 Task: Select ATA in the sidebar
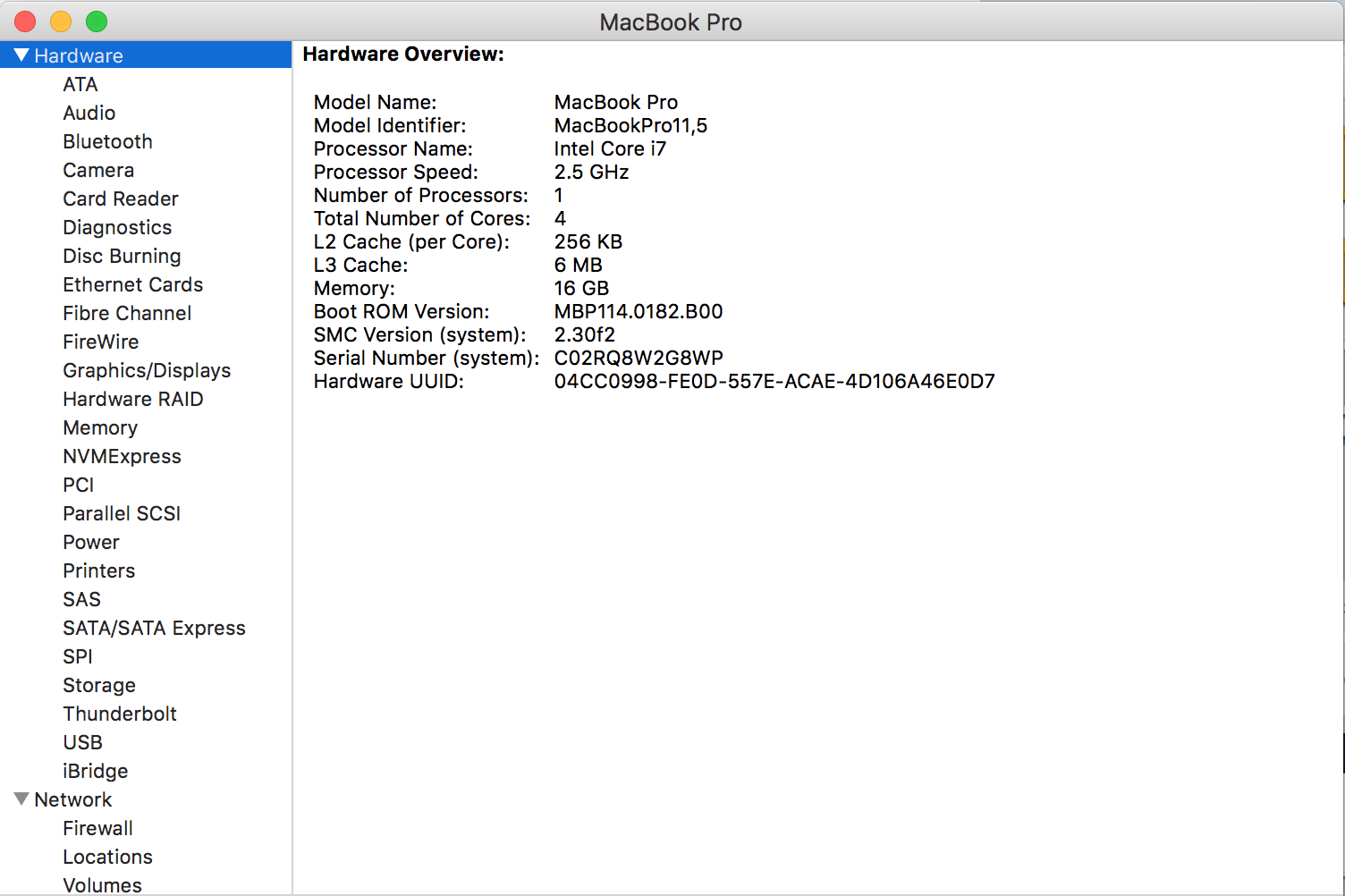coord(80,84)
